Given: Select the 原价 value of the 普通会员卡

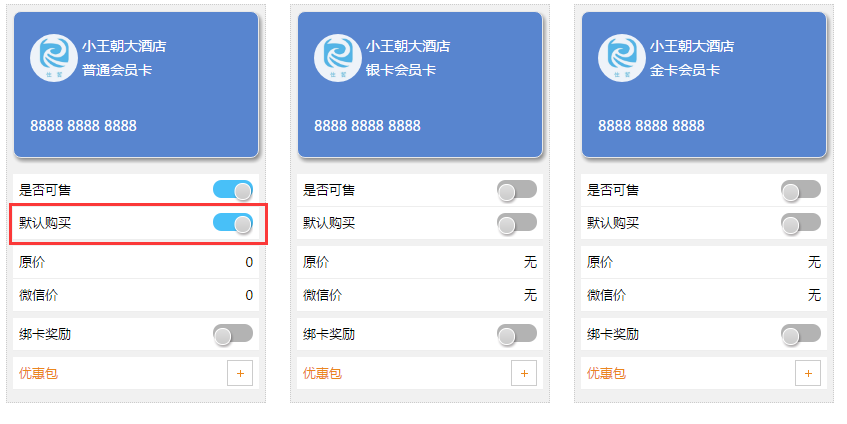Looking at the screenshot, I should tap(249, 263).
